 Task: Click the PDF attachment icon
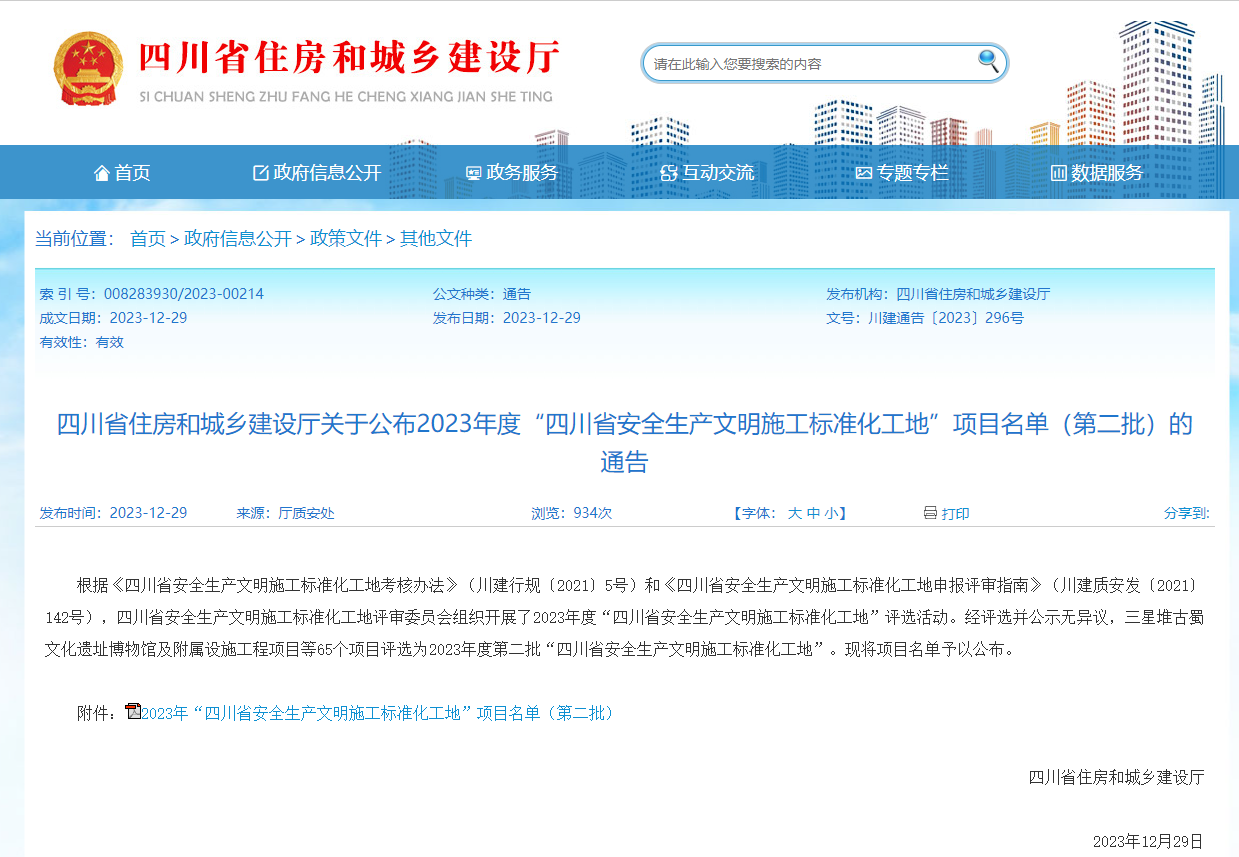pos(133,712)
